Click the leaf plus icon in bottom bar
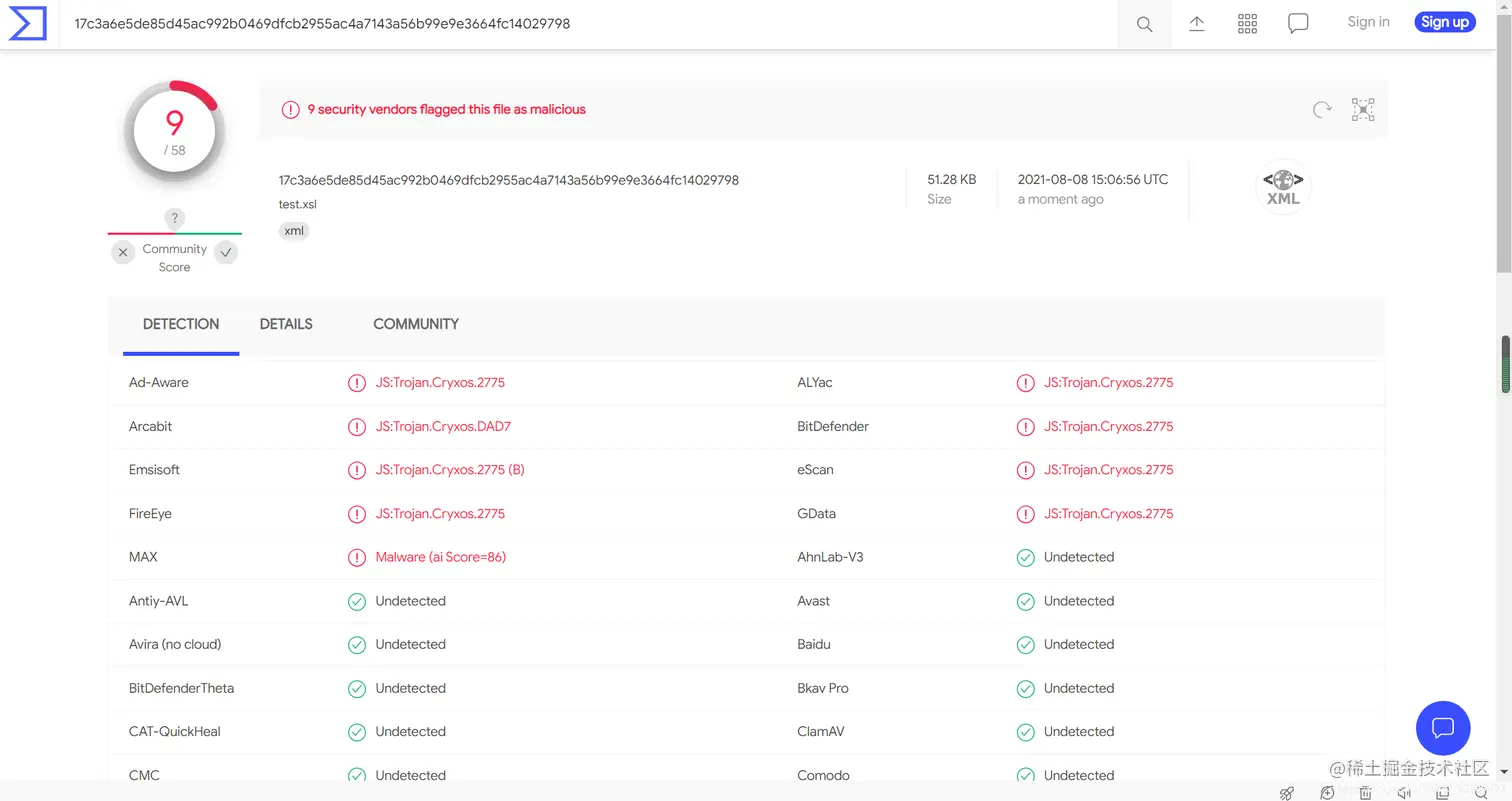Image resolution: width=1512 pixels, height=801 pixels. coord(1327,793)
